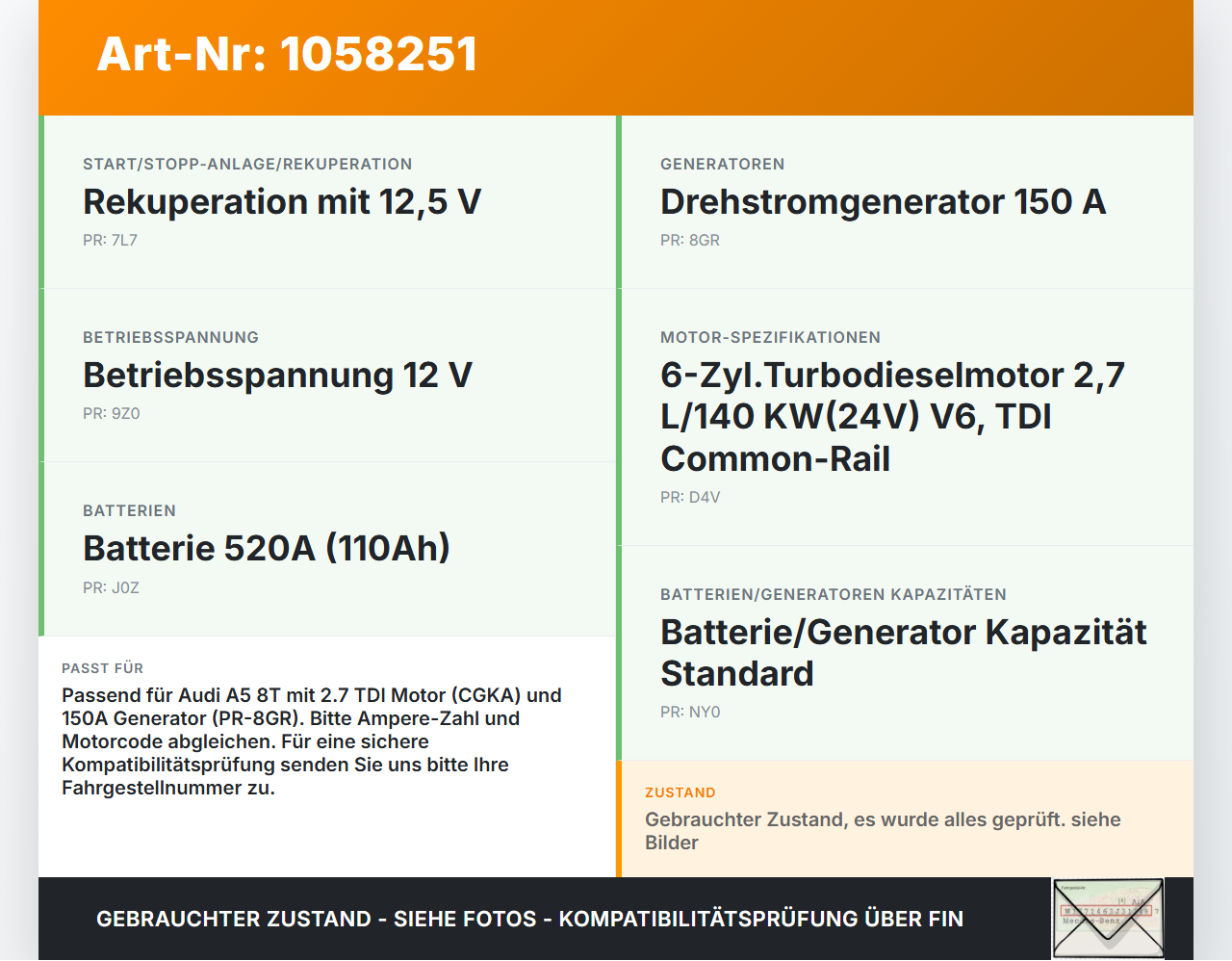This screenshot has height=961, width=1232.
Task: Click the envelope icon with VIN sample
Action: tap(1108, 919)
